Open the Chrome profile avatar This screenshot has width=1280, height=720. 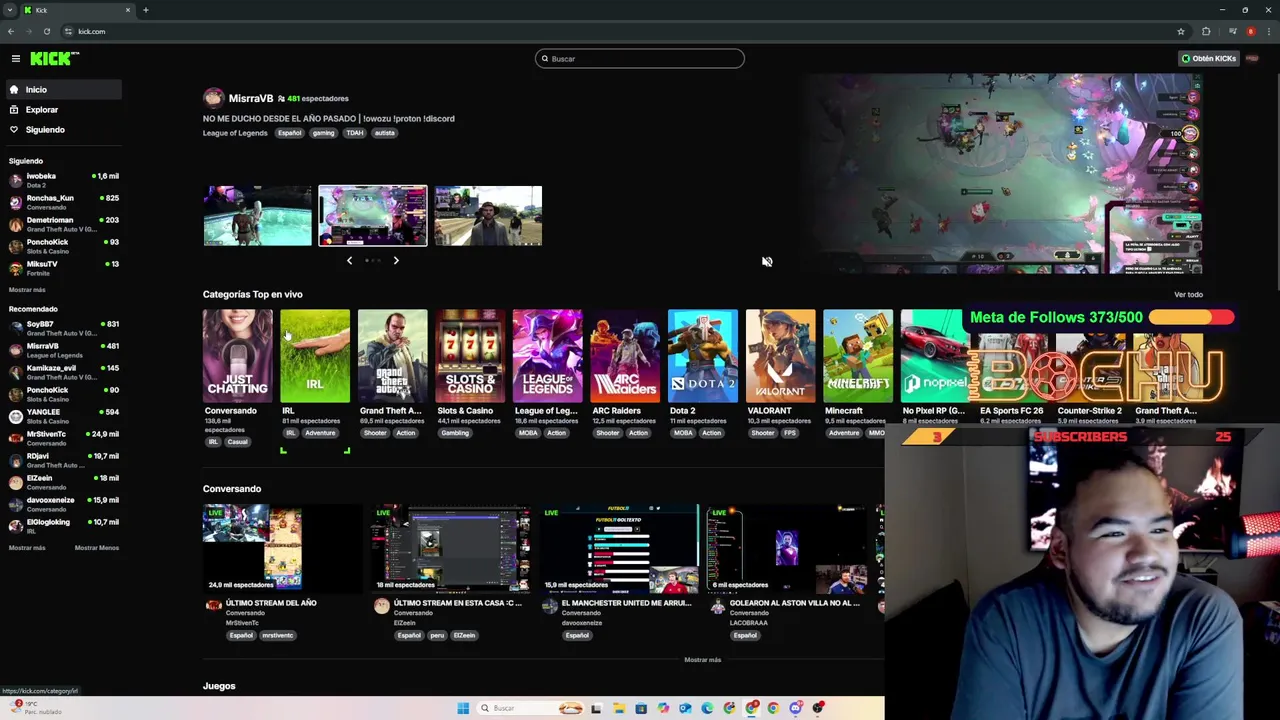pyautogui.click(x=1251, y=31)
